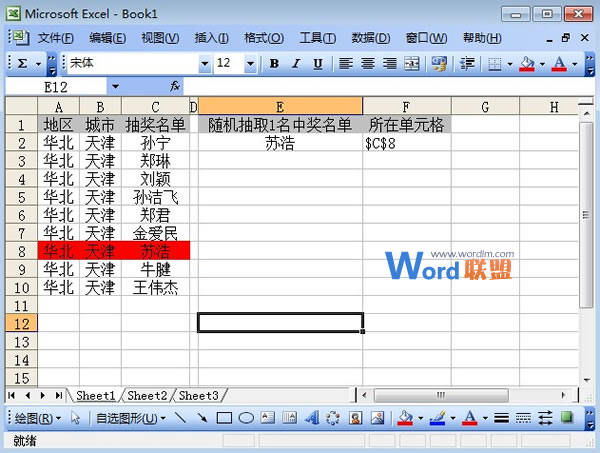Select the Rectangle drawing tool
The width and height of the screenshot is (600, 453).
(x=224, y=418)
